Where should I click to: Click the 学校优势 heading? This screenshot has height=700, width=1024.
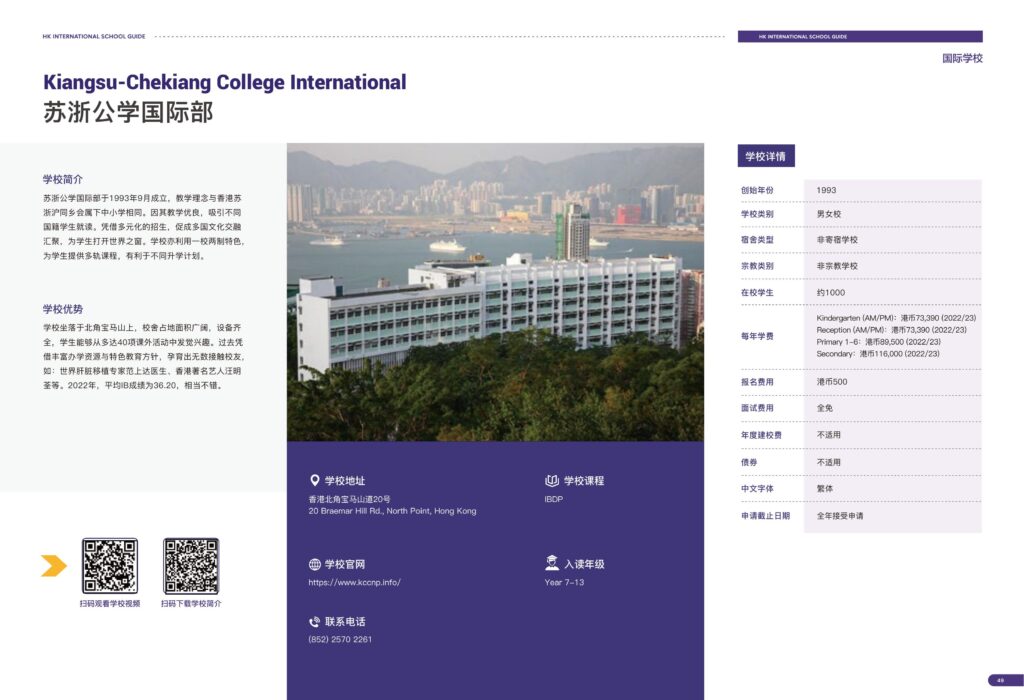click(x=63, y=309)
